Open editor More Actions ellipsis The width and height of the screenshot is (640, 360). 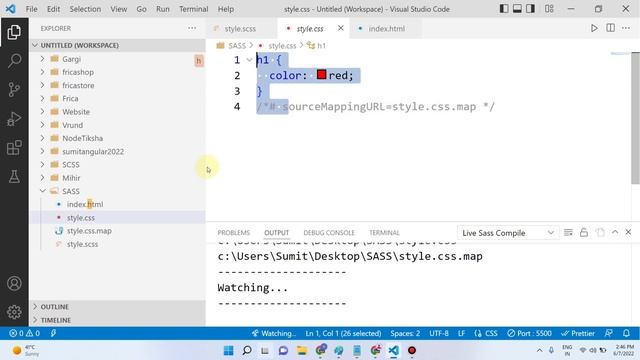(x=626, y=28)
